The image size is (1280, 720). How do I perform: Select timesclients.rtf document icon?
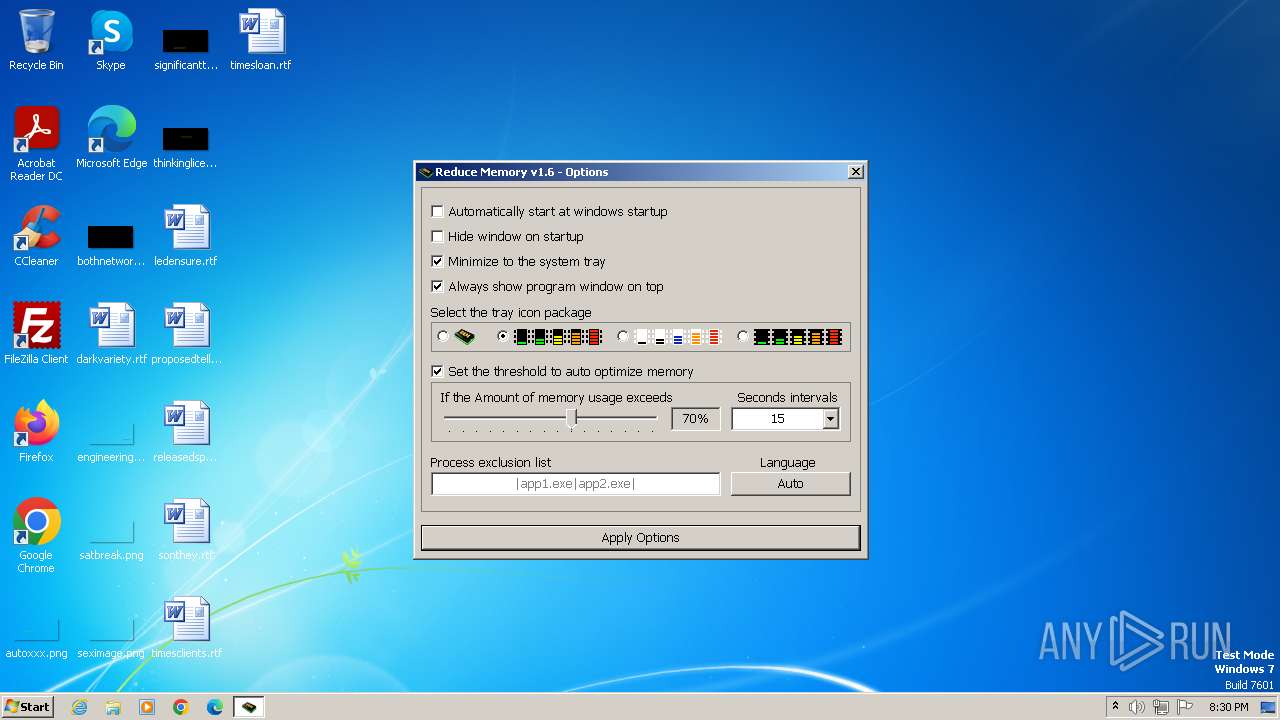(x=186, y=628)
